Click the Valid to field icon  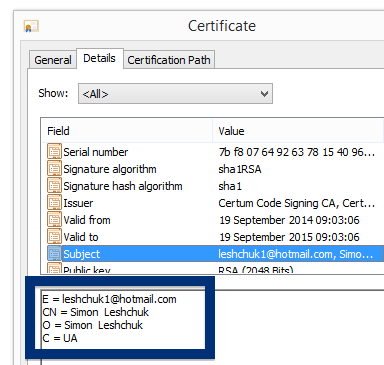[54, 237]
